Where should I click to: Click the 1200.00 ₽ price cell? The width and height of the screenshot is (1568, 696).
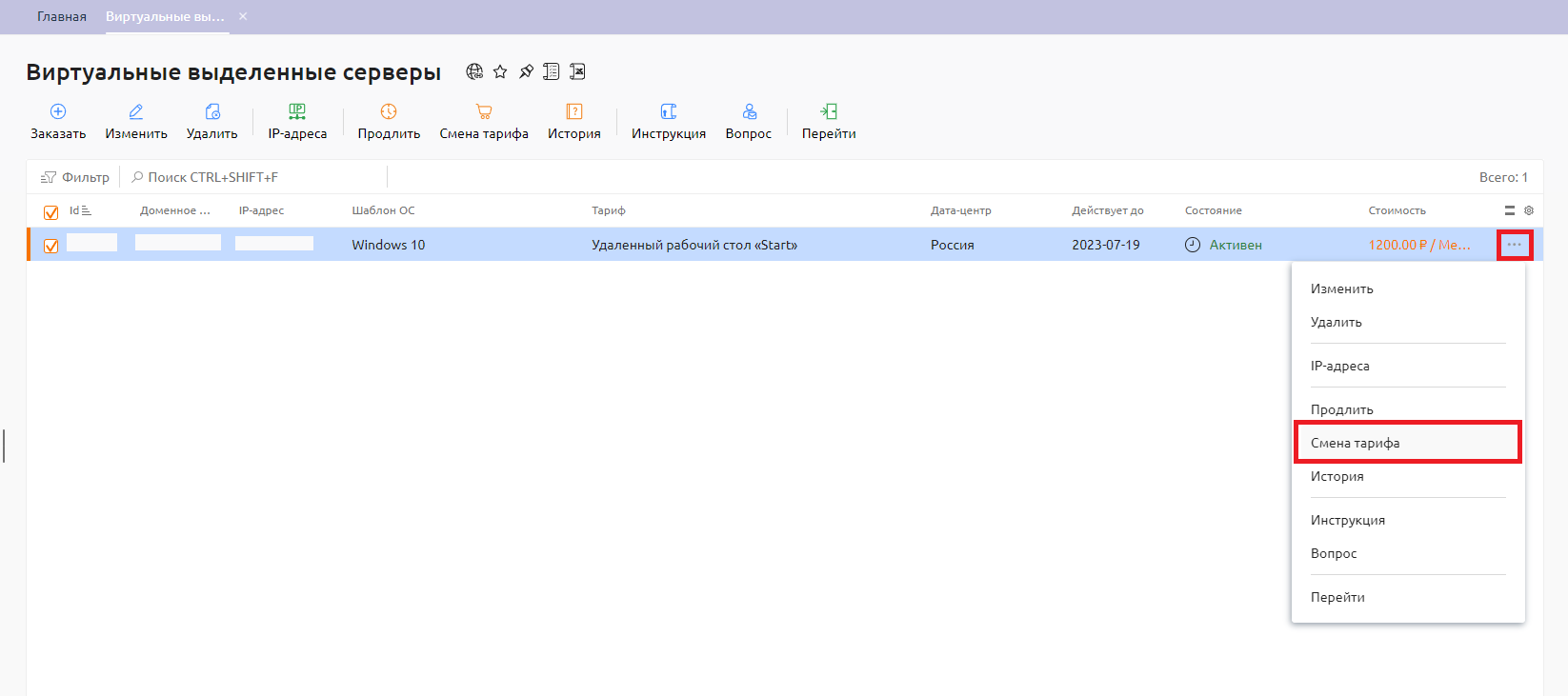click(1419, 245)
